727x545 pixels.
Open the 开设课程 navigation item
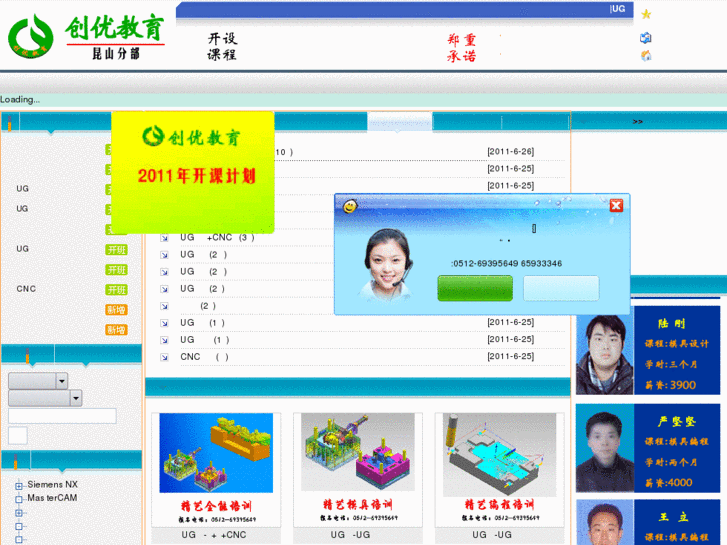pos(222,46)
